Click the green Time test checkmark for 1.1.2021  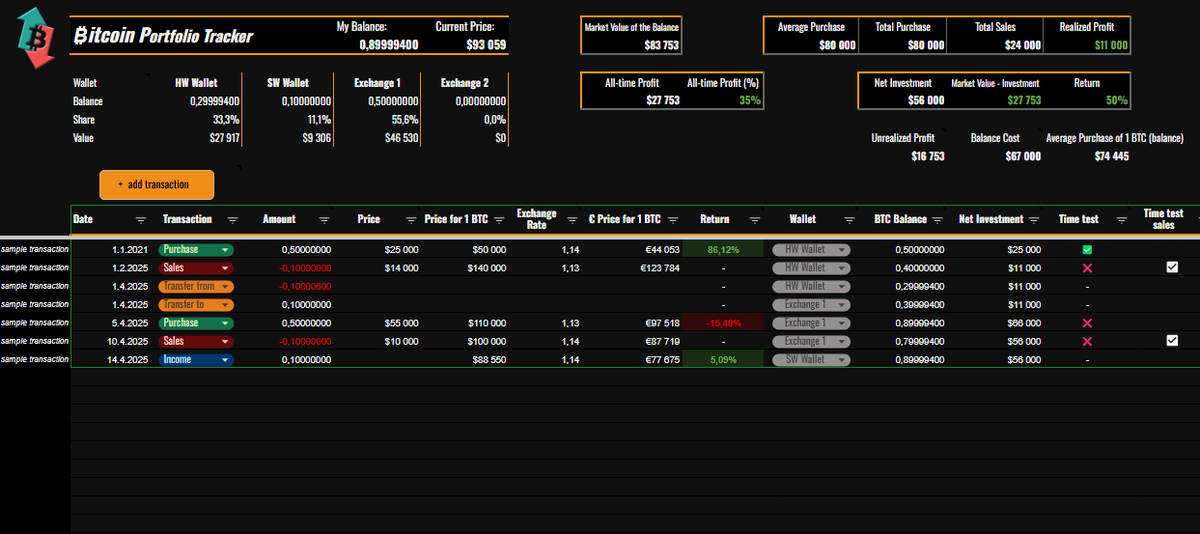click(1087, 249)
